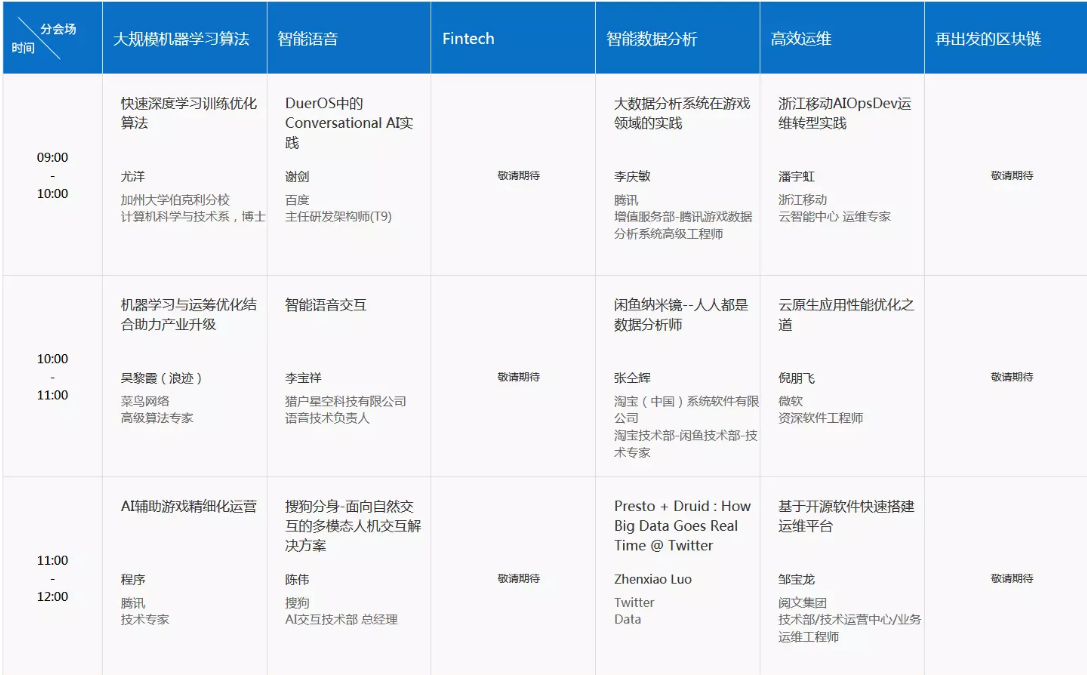Click speaker name 潘宇虹
The width and height of the screenshot is (1087, 675).
pyautogui.click(x=797, y=177)
